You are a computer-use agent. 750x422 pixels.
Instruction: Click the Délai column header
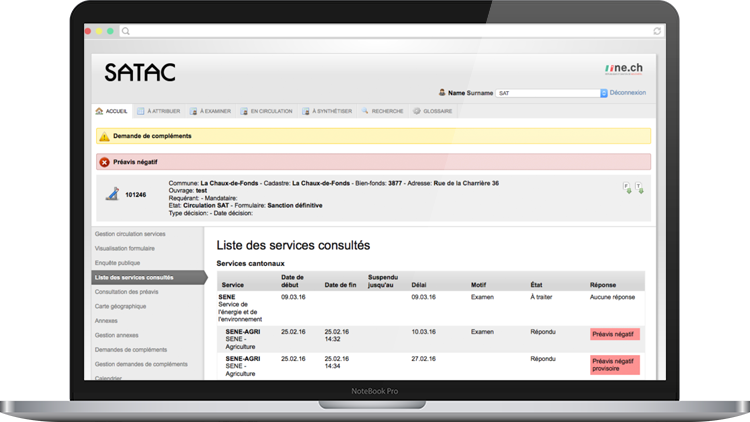[419, 285]
